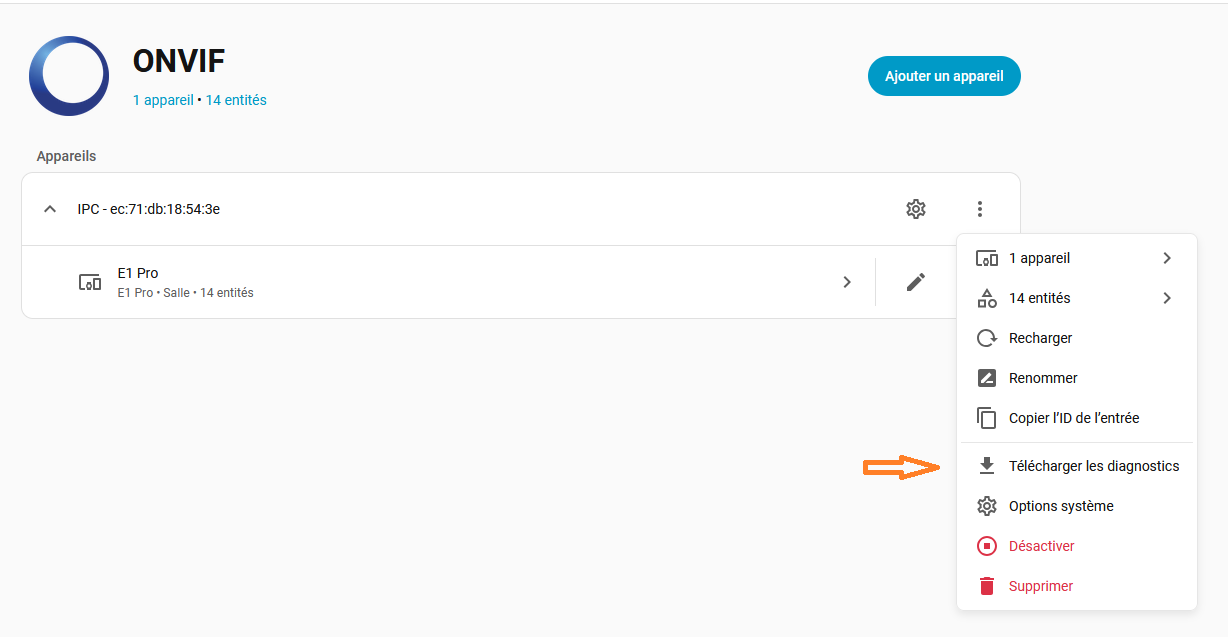
Task: Follow the 14 entités header link
Action: tap(236, 100)
